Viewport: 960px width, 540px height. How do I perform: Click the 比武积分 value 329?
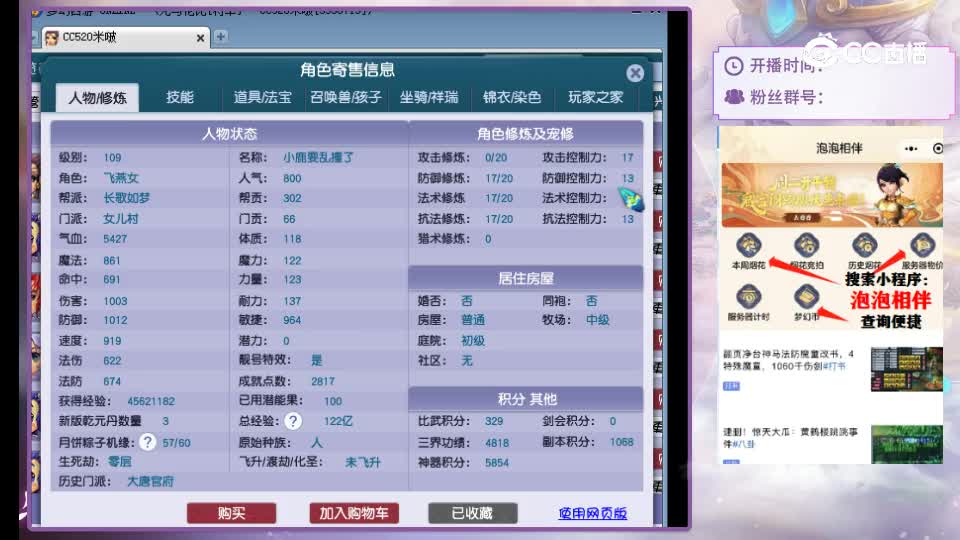493,421
